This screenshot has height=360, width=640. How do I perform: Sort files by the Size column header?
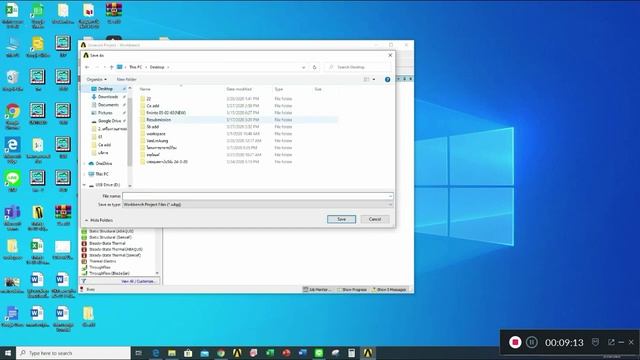coord(318,89)
